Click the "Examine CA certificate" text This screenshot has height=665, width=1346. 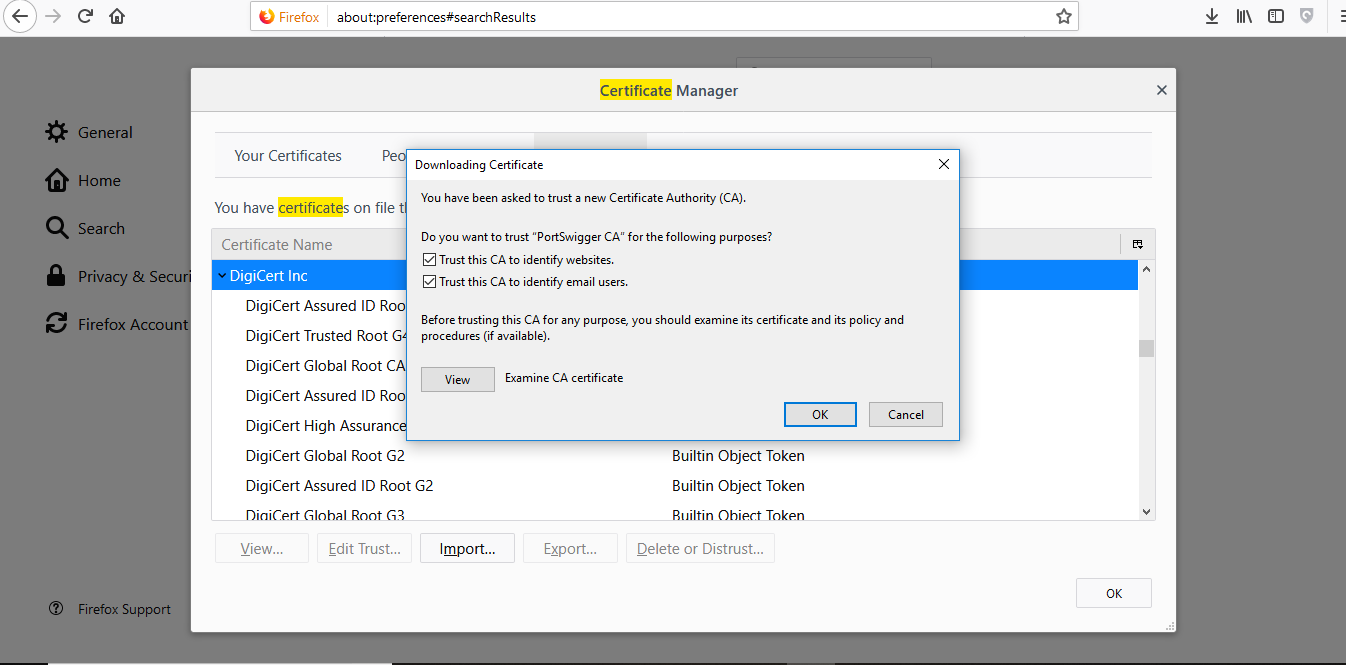click(564, 378)
